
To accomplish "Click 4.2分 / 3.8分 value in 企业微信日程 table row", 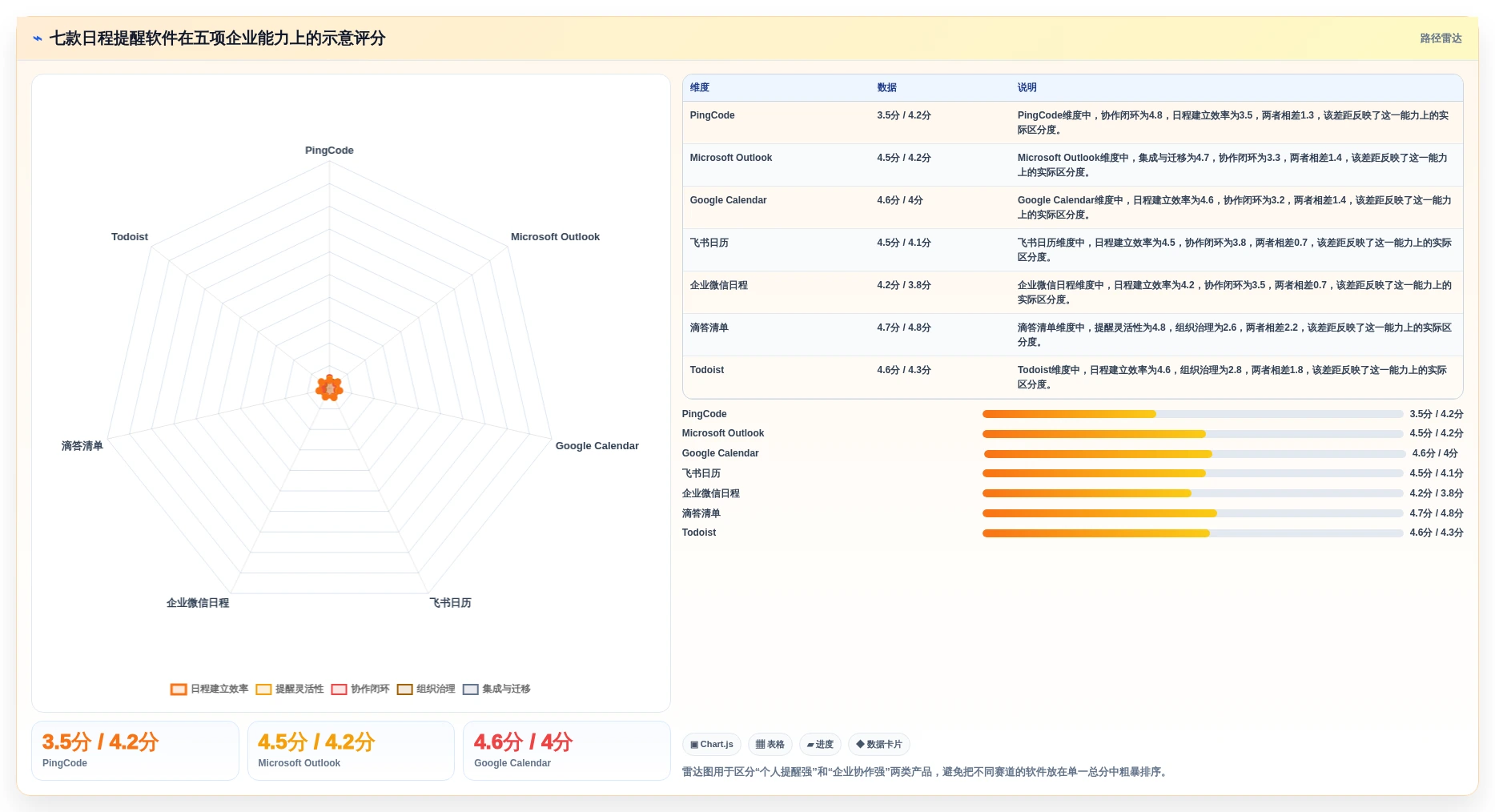I will coord(904,285).
